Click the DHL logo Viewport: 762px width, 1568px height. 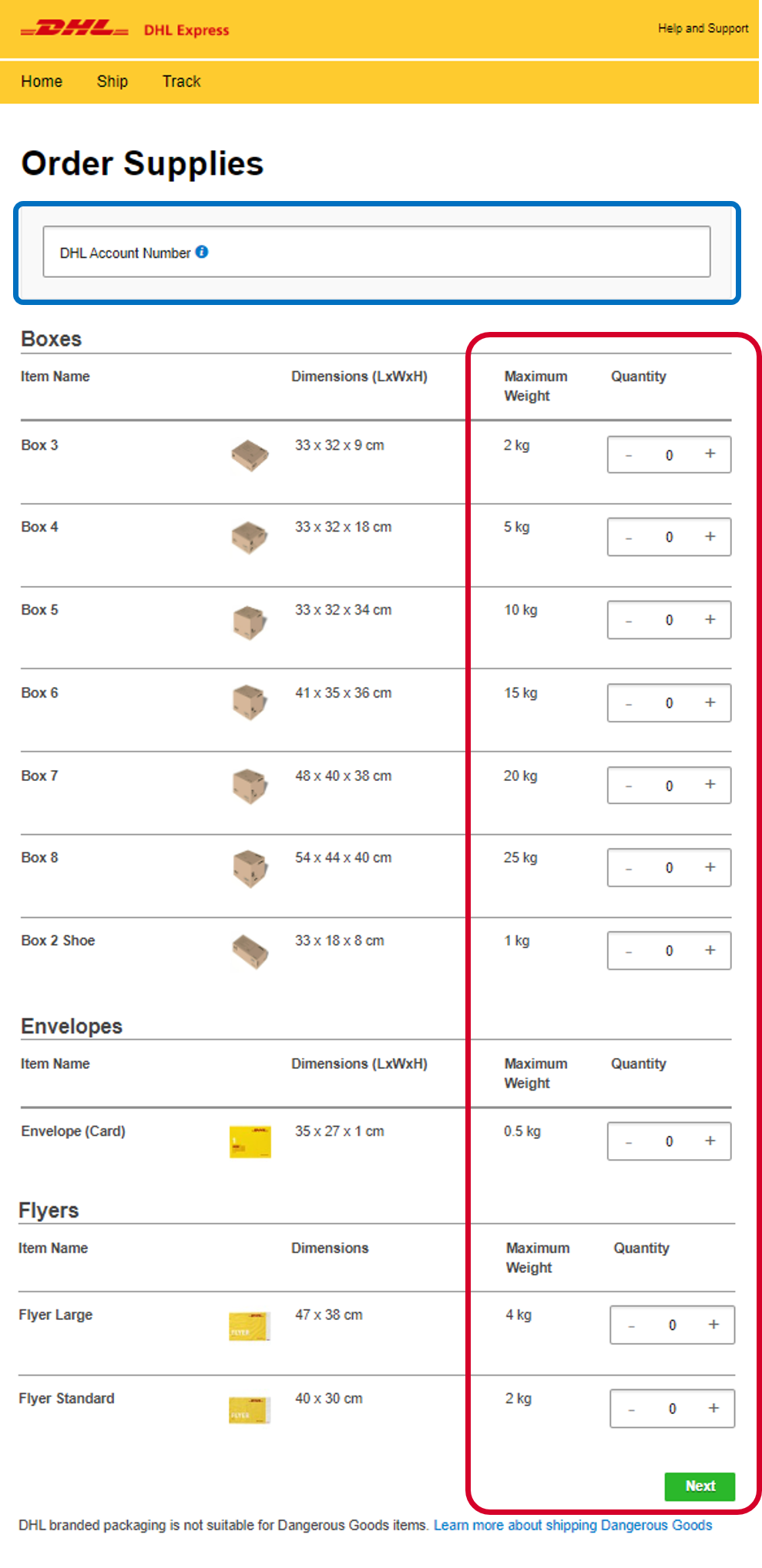coord(75,29)
